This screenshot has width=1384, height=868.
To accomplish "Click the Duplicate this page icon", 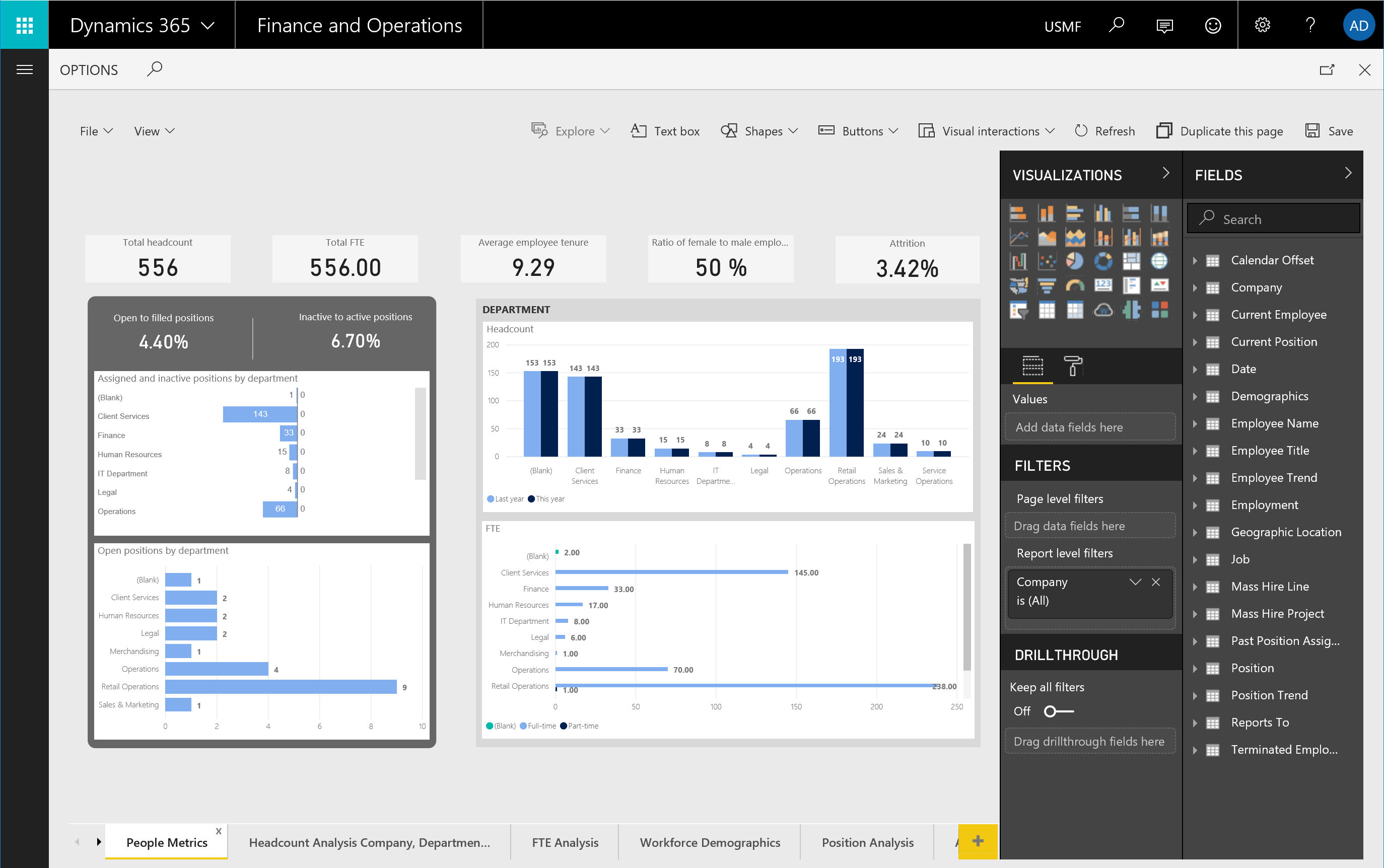I will [x=1163, y=131].
